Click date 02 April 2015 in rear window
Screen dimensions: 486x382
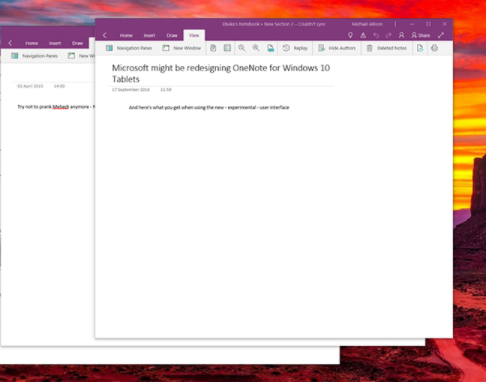[30, 86]
